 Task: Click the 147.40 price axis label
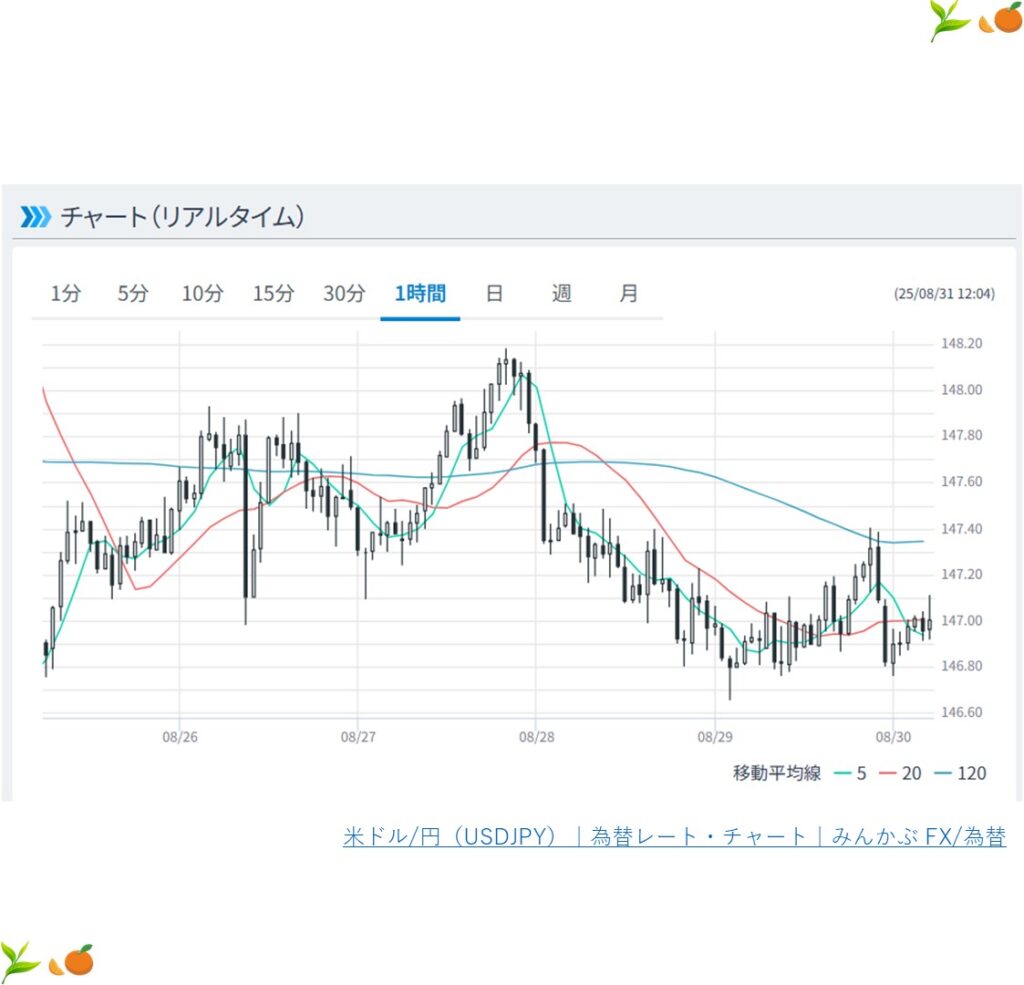(961, 528)
